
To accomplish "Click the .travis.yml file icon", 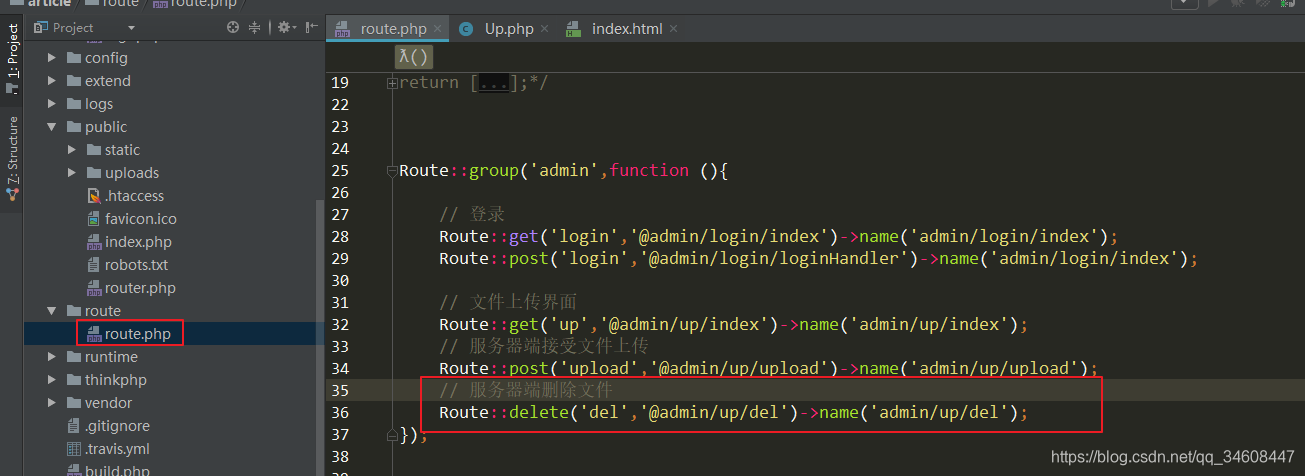I will pyautogui.click(x=74, y=449).
